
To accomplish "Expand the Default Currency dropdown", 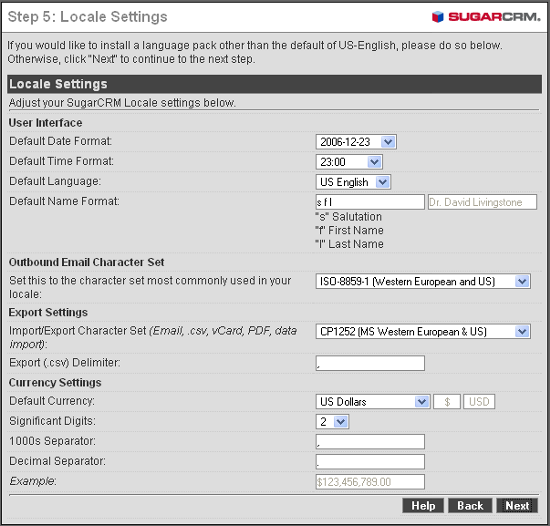I will coord(373,402).
